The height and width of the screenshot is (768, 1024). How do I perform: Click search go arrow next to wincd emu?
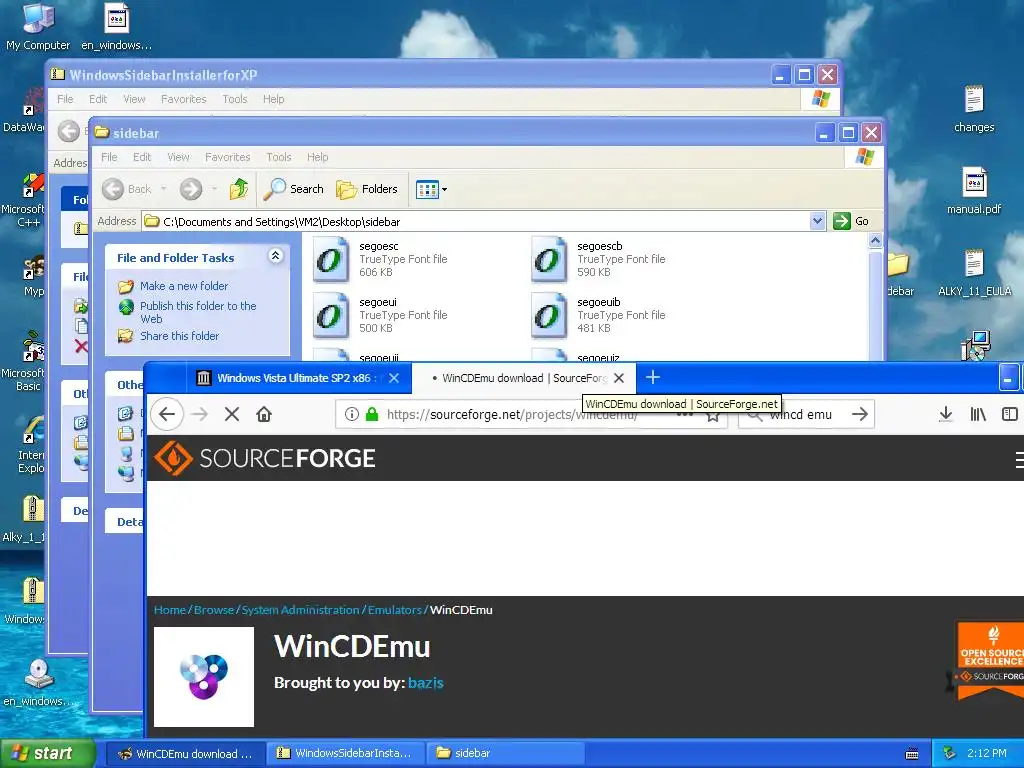pyautogui.click(x=860, y=414)
